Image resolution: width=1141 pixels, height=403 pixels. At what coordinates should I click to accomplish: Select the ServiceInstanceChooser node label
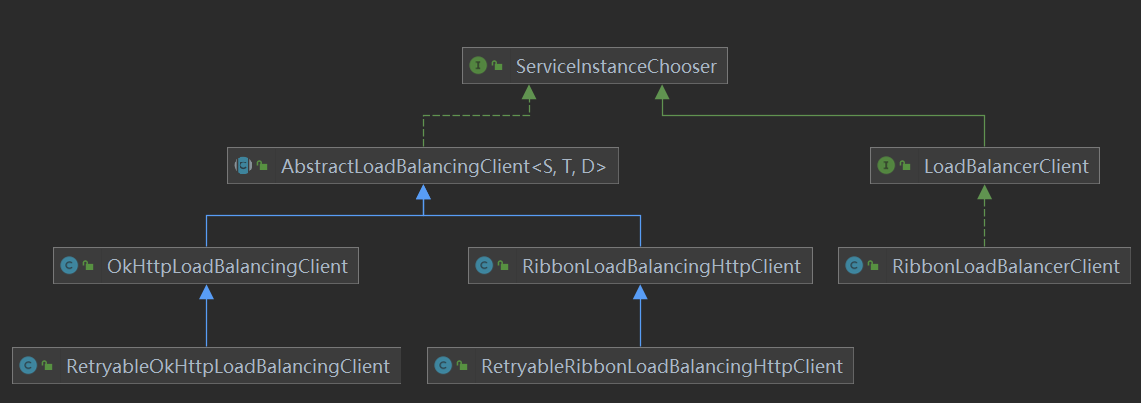[x=616, y=67]
